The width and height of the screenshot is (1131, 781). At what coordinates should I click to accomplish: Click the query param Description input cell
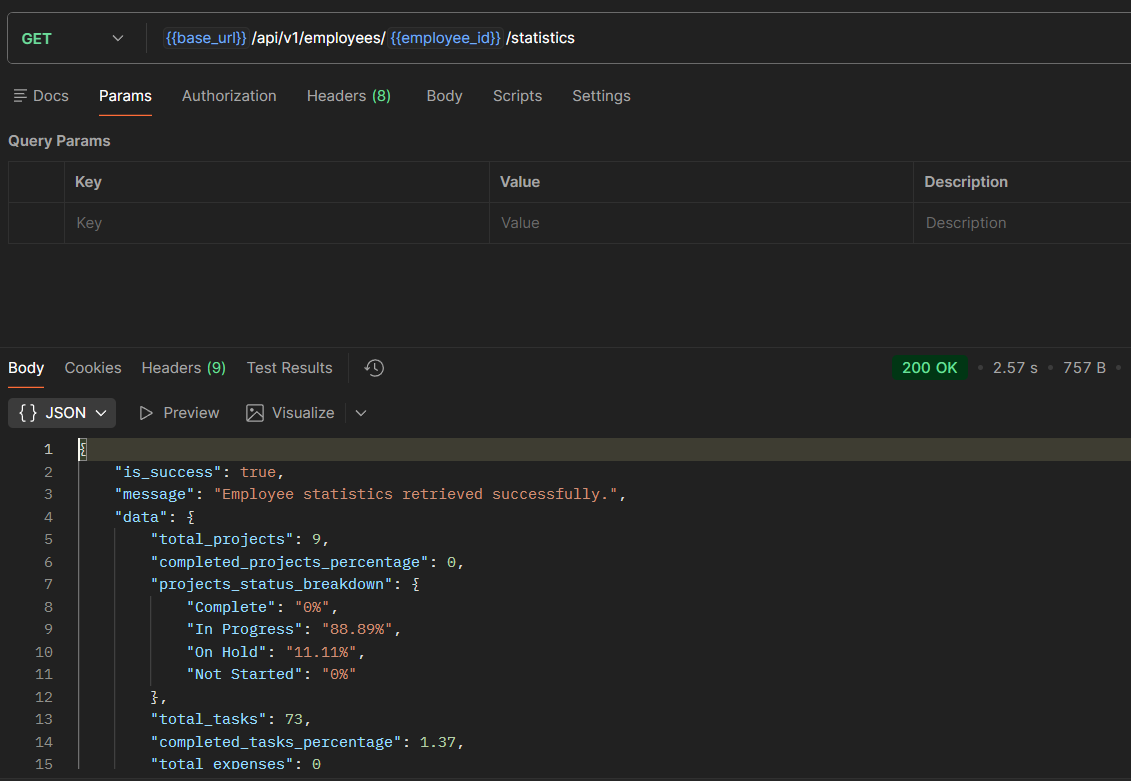pyautogui.click(x=1020, y=223)
